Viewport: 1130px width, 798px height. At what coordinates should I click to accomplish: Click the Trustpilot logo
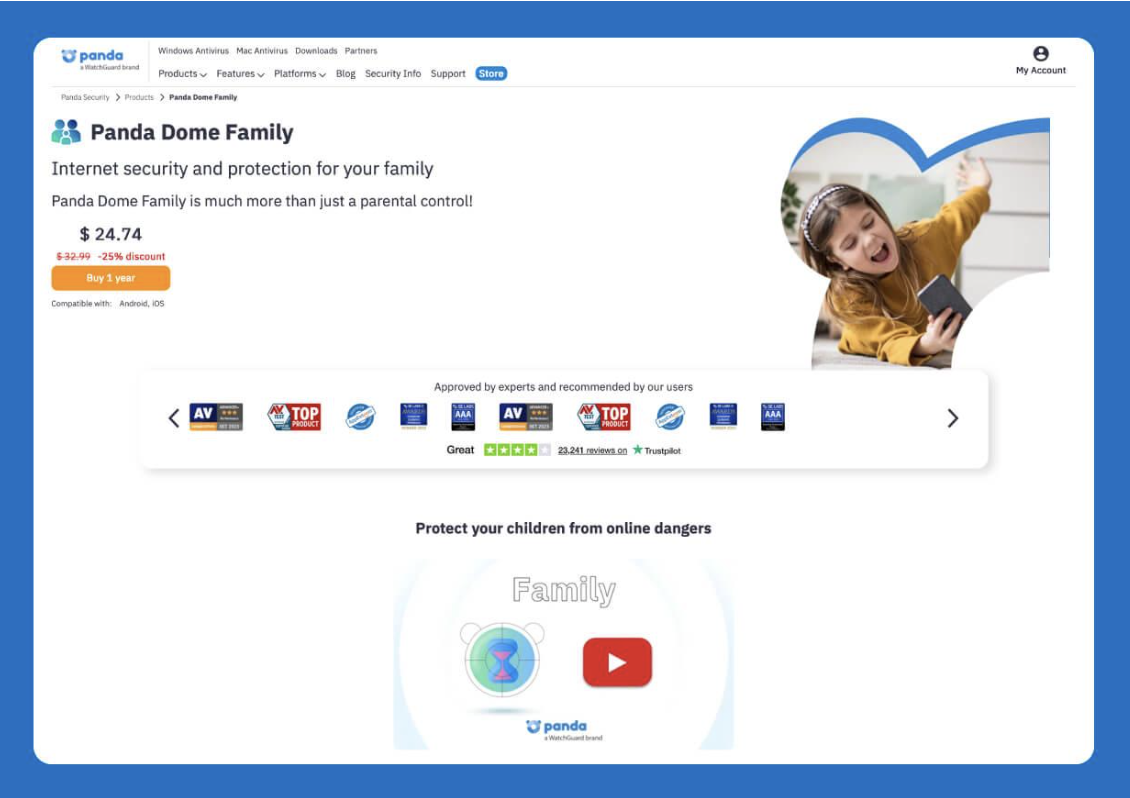pyautogui.click(x=657, y=451)
